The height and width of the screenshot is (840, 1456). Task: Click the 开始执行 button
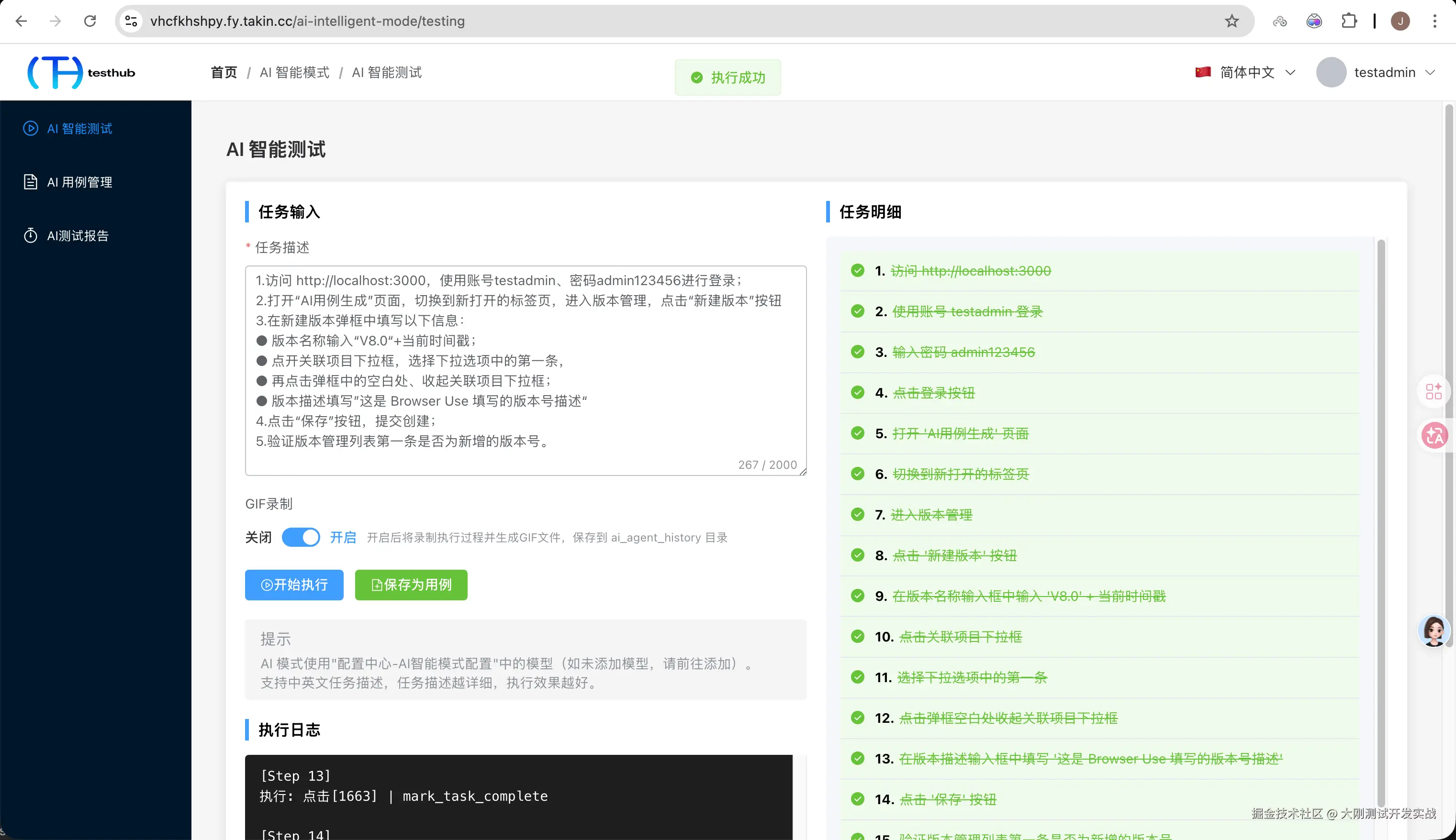click(294, 585)
